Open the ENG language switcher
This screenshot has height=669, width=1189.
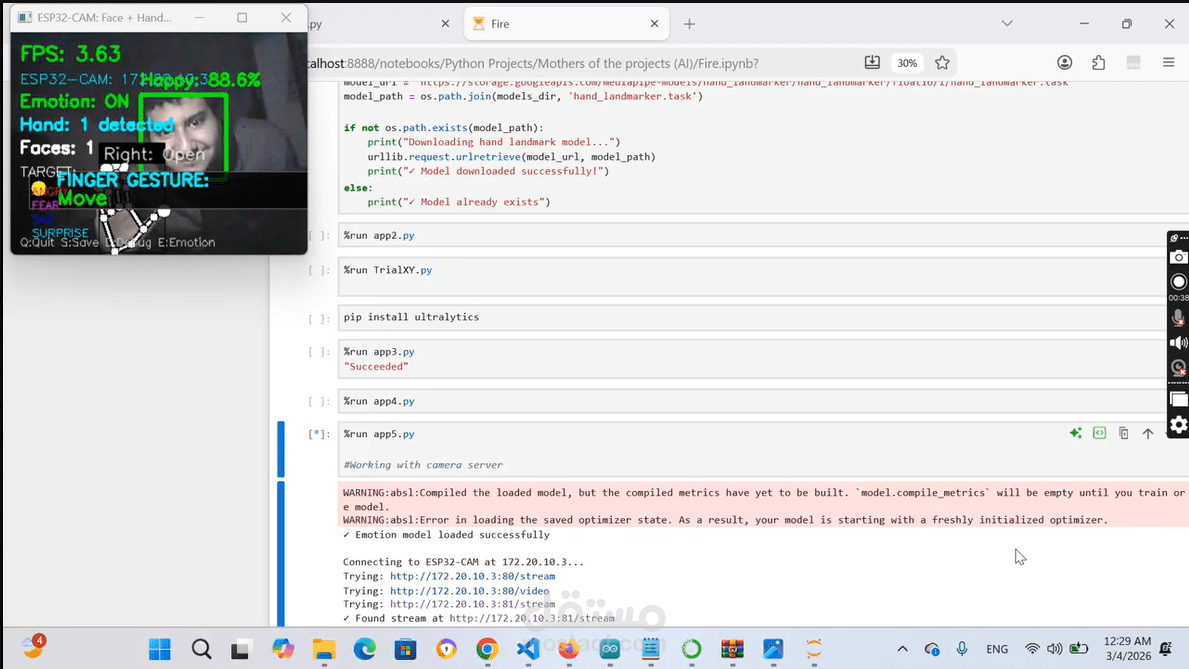997,649
